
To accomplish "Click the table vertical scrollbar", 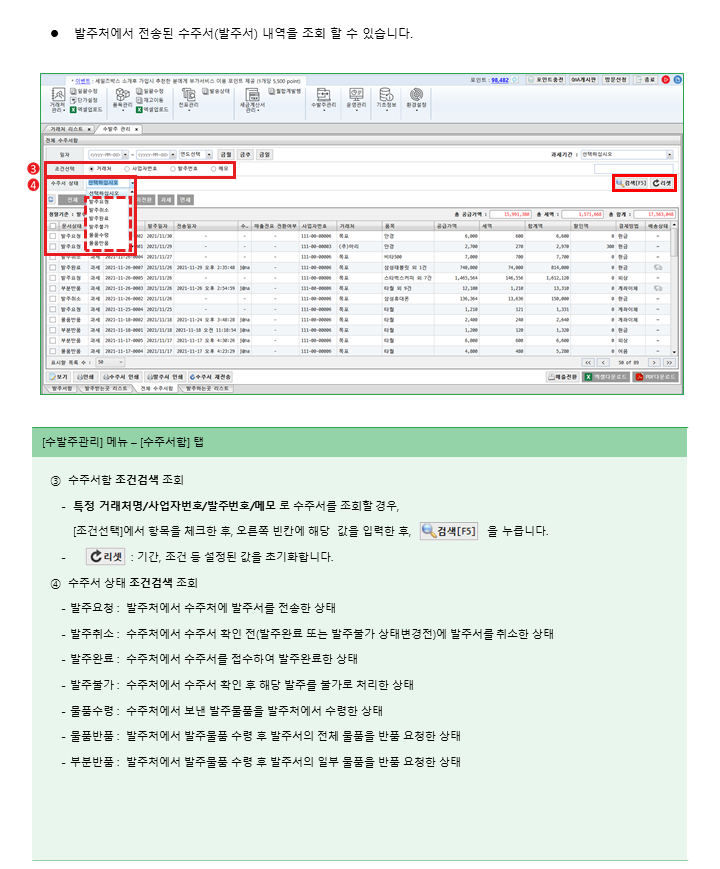I will point(674,288).
